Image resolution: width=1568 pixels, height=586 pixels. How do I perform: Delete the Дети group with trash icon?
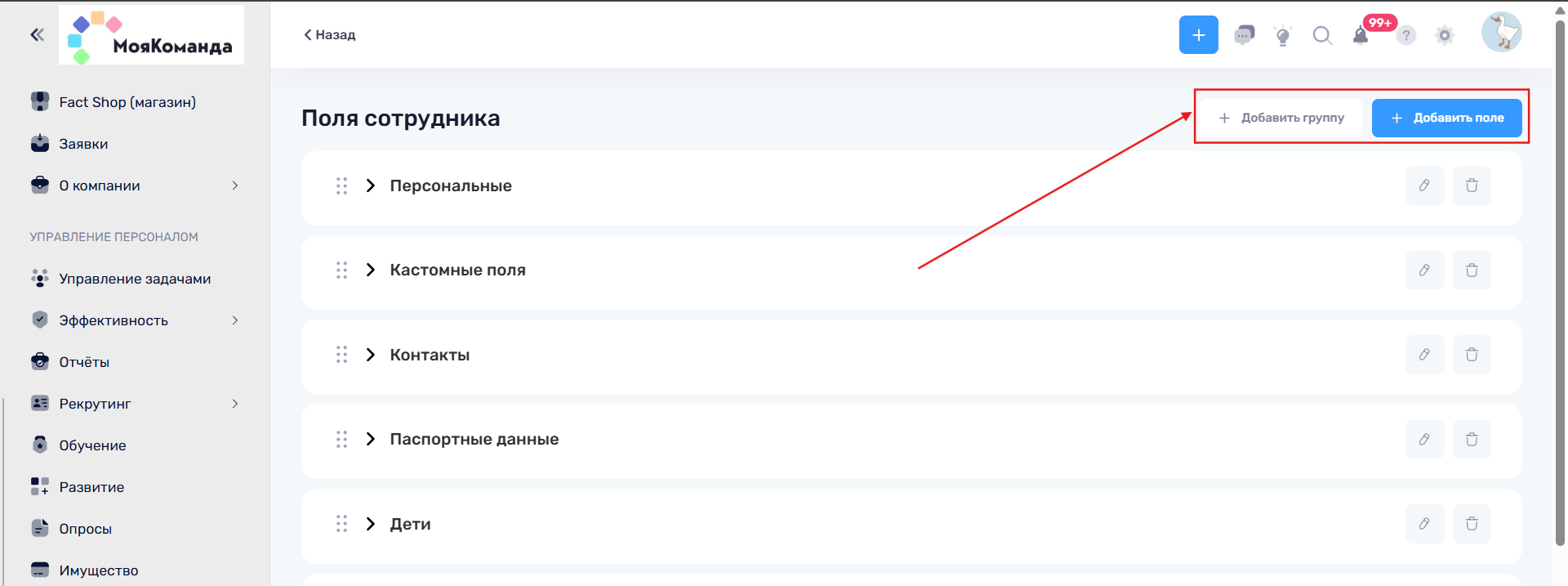tap(1472, 524)
